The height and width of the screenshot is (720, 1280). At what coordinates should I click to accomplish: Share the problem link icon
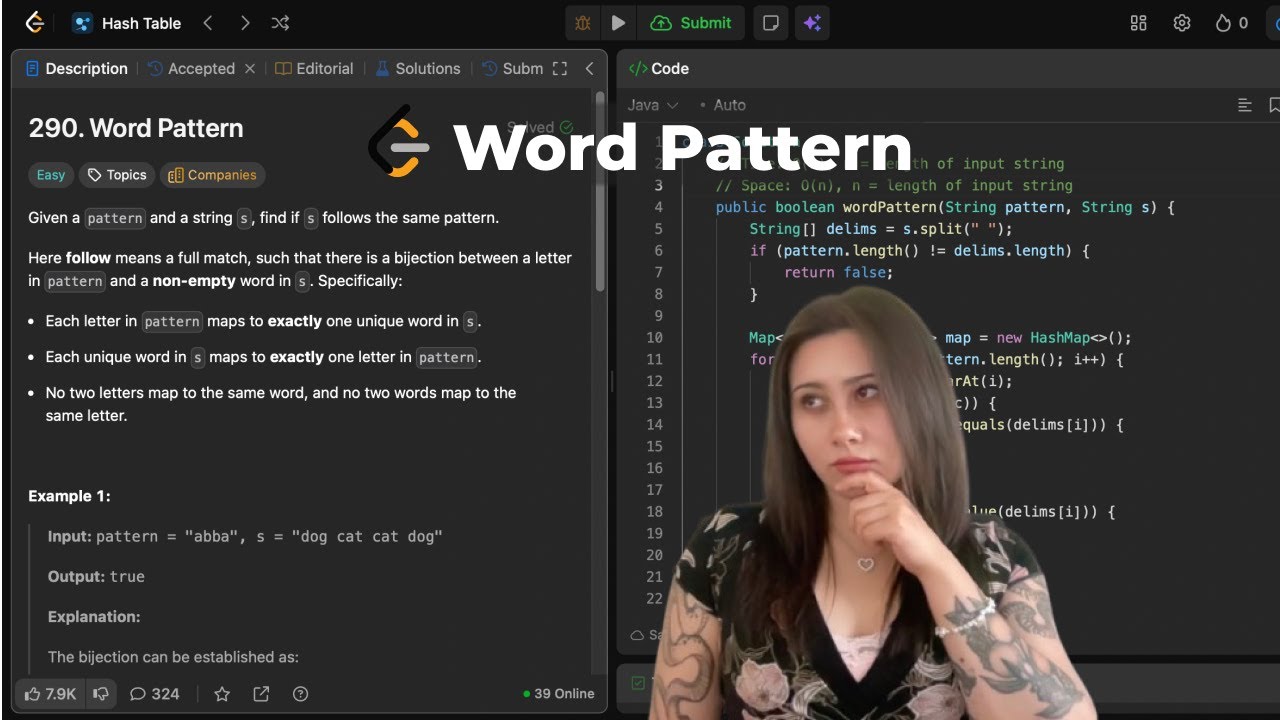click(261, 694)
